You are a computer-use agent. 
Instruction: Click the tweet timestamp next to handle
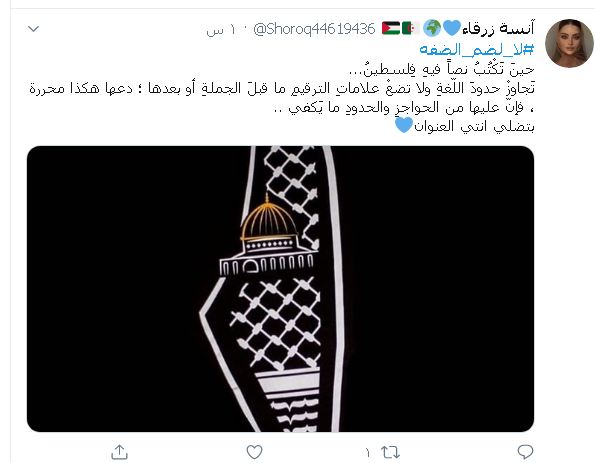point(220,30)
